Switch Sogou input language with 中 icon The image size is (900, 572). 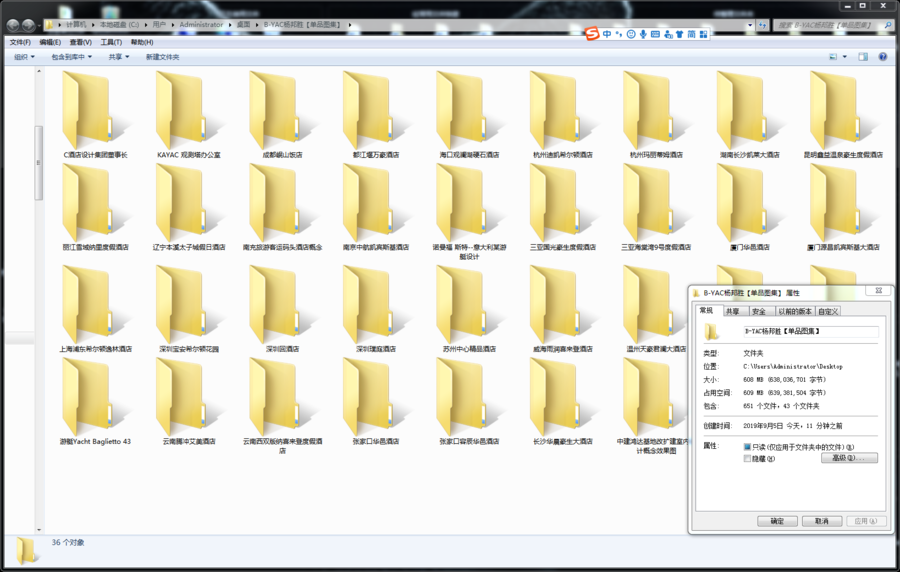pyautogui.click(x=607, y=34)
